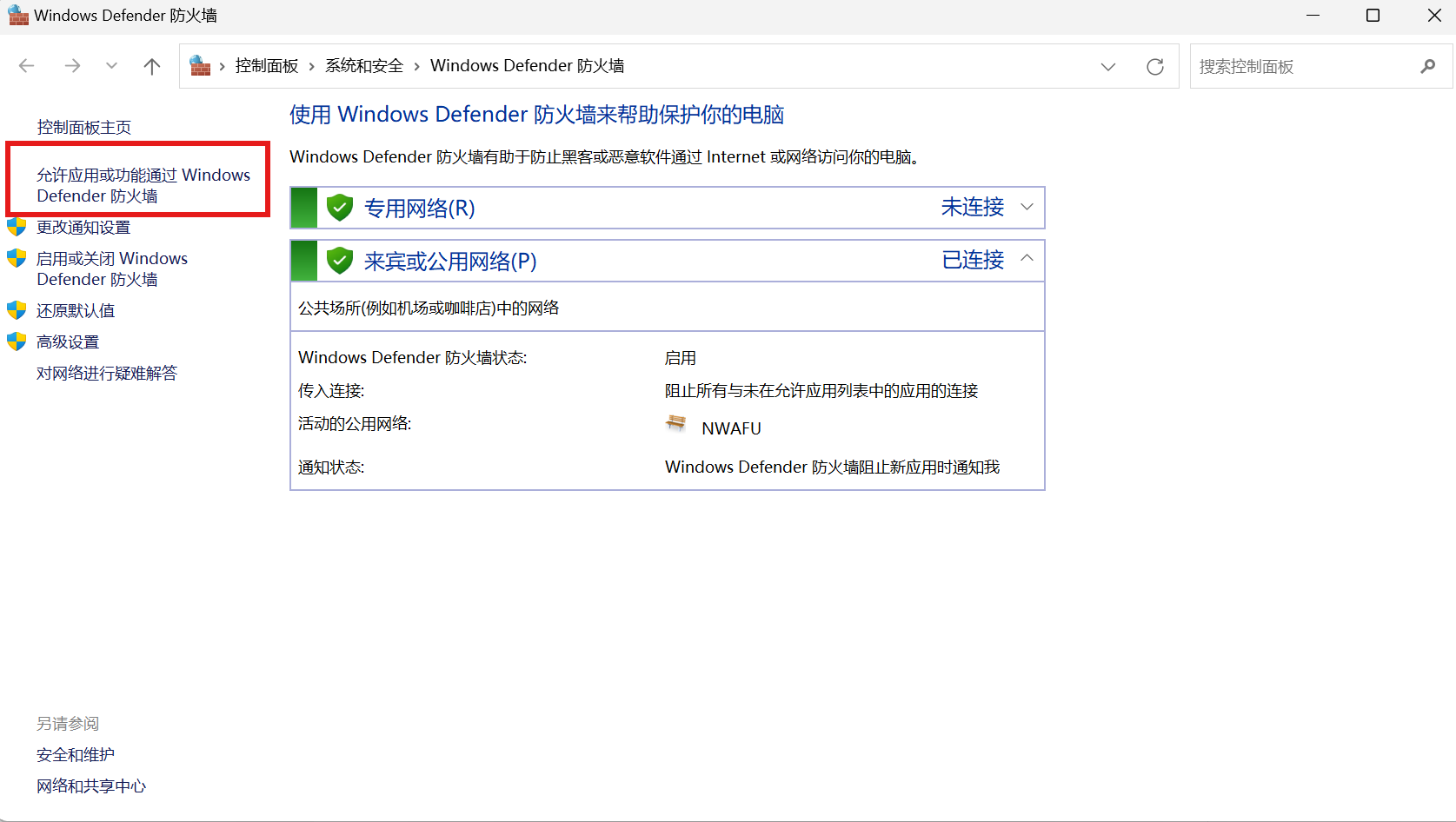The height and width of the screenshot is (822, 1456).
Task: Click the shield icon beside 更改通知设置
Action: pos(17,228)
